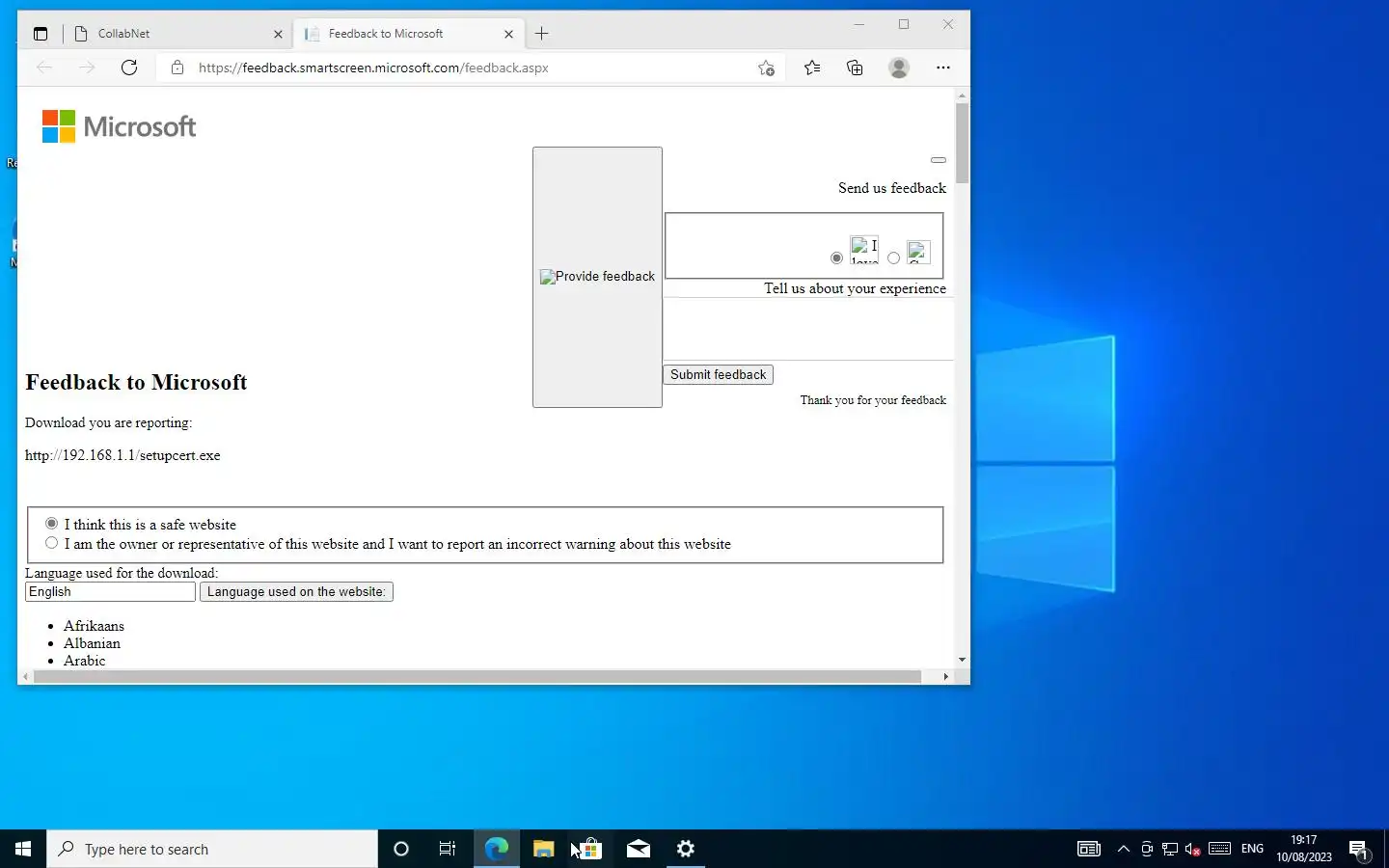Add this page to favorites
Viewport: 1389px width, 868px height.
766,68
